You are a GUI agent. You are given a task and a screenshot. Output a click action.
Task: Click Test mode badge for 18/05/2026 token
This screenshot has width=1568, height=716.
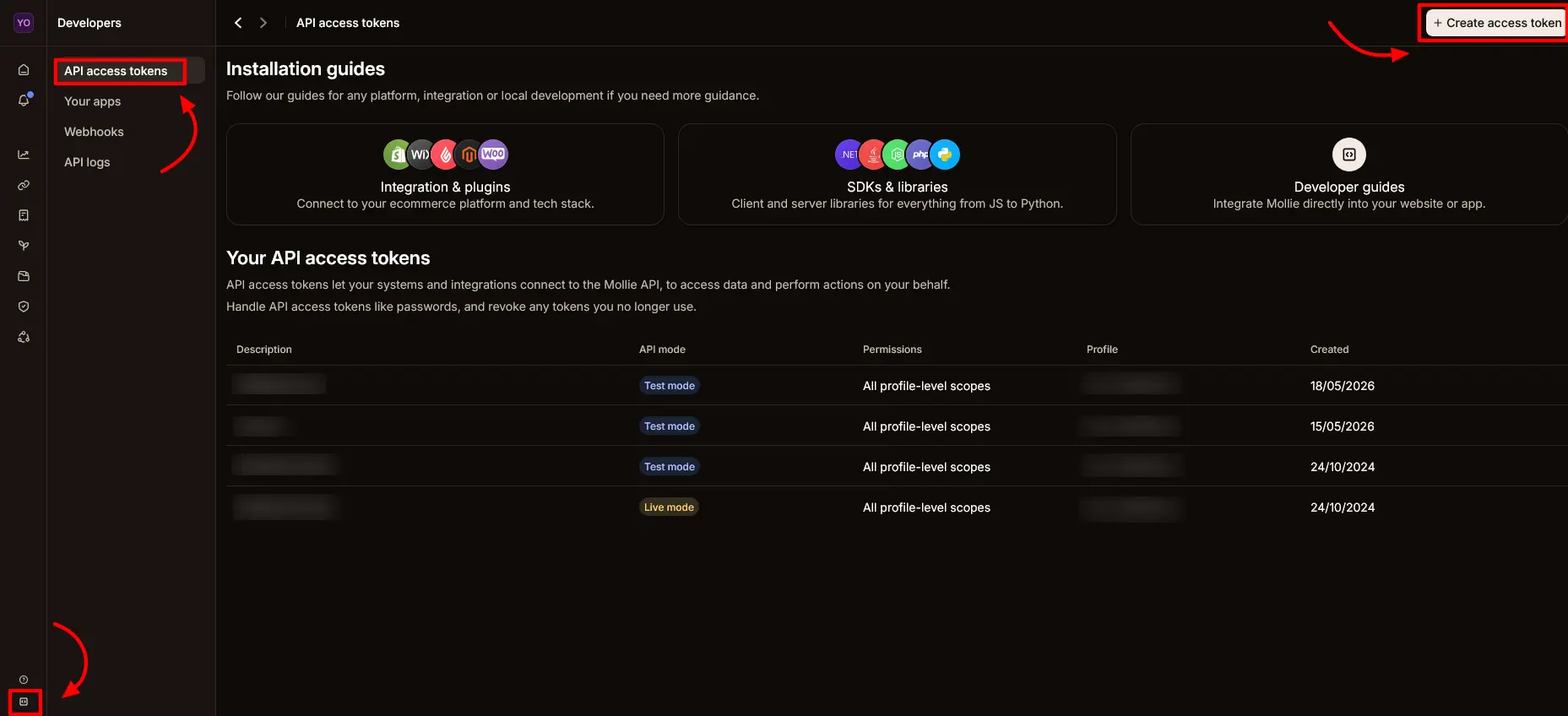point(670,386)
